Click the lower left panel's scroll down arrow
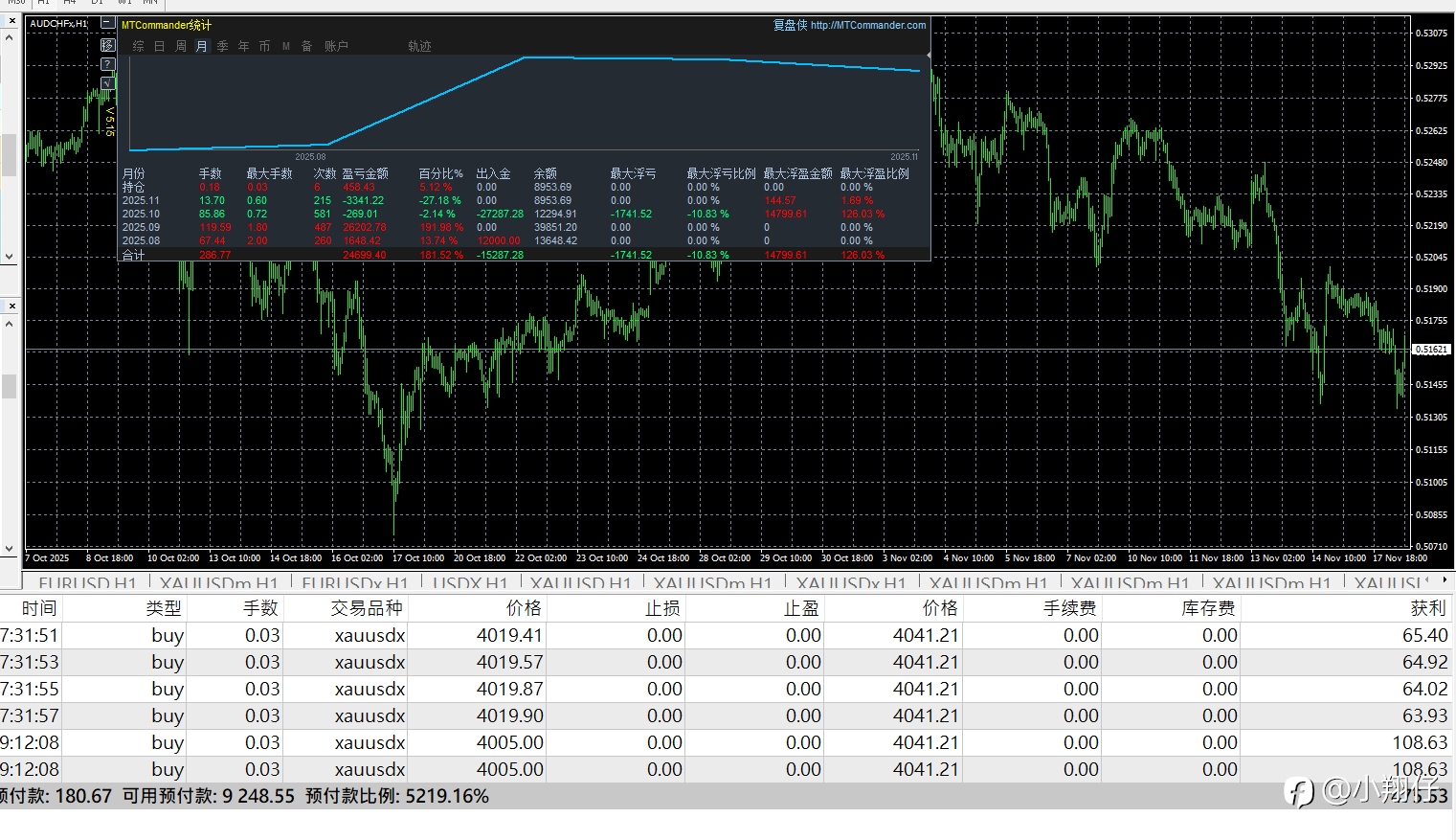Screen dimensions: 1456x840 click(10, 549)
